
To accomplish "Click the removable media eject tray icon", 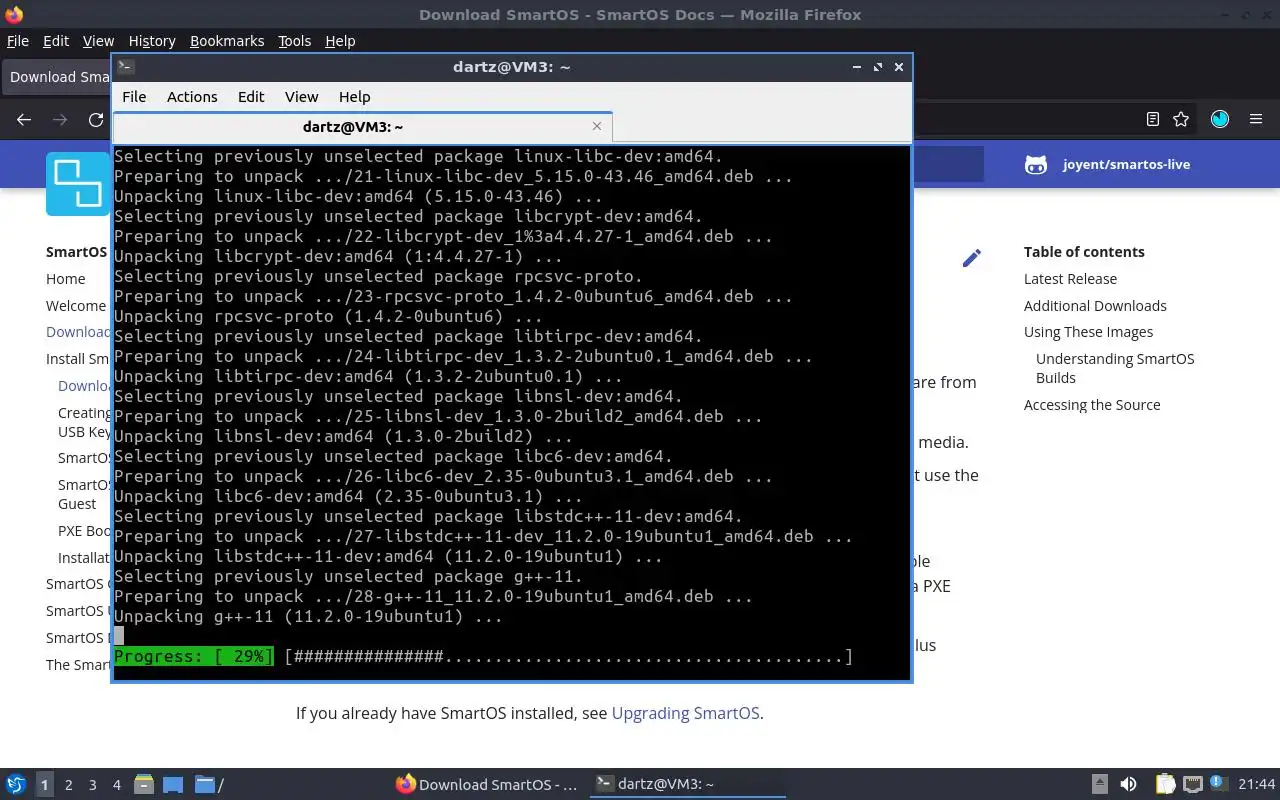I will coord(1099,784).
